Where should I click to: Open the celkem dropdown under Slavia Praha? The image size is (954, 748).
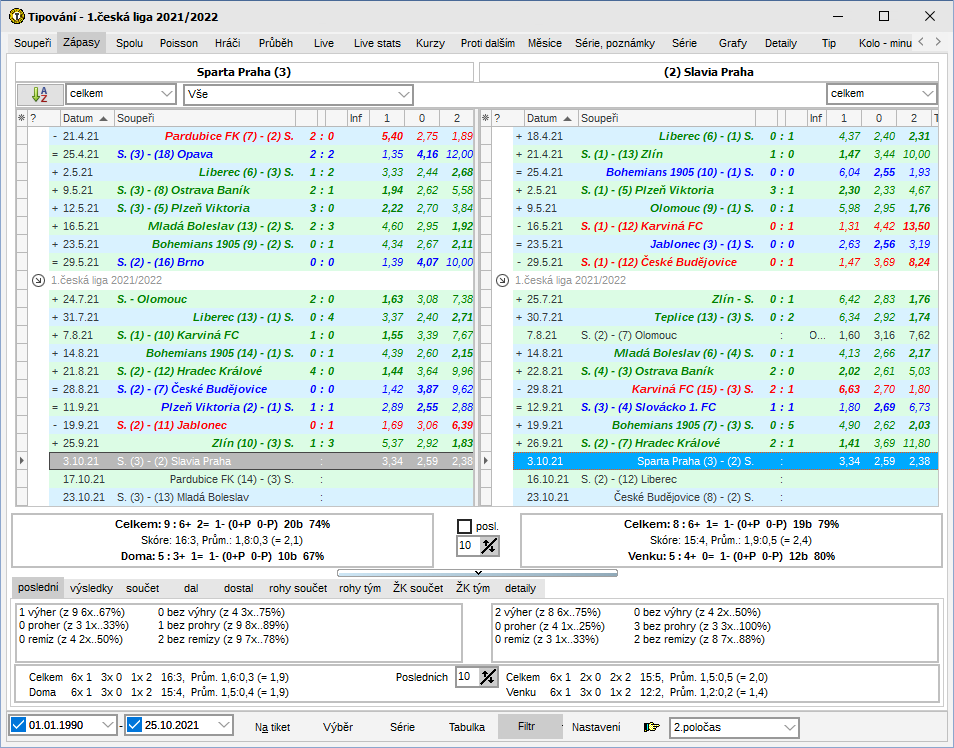click(882, 94)
